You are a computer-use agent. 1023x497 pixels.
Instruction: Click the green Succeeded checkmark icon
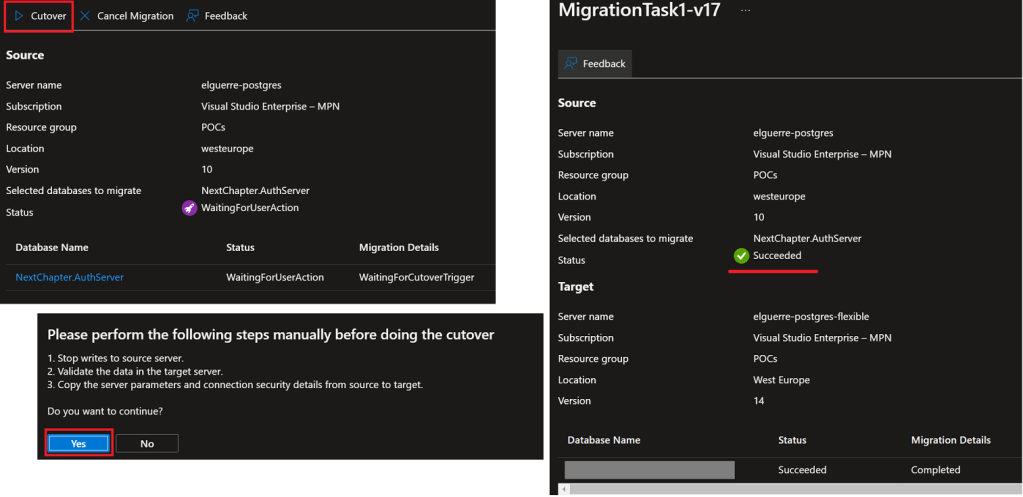(741, 256)
